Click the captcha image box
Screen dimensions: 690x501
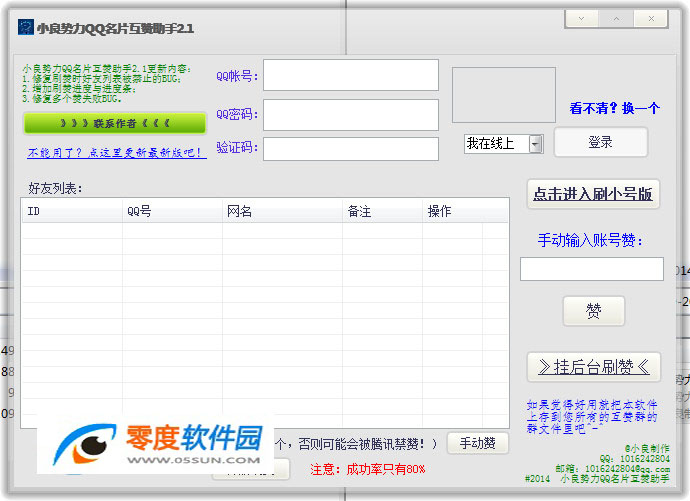[x=503, y=95]
